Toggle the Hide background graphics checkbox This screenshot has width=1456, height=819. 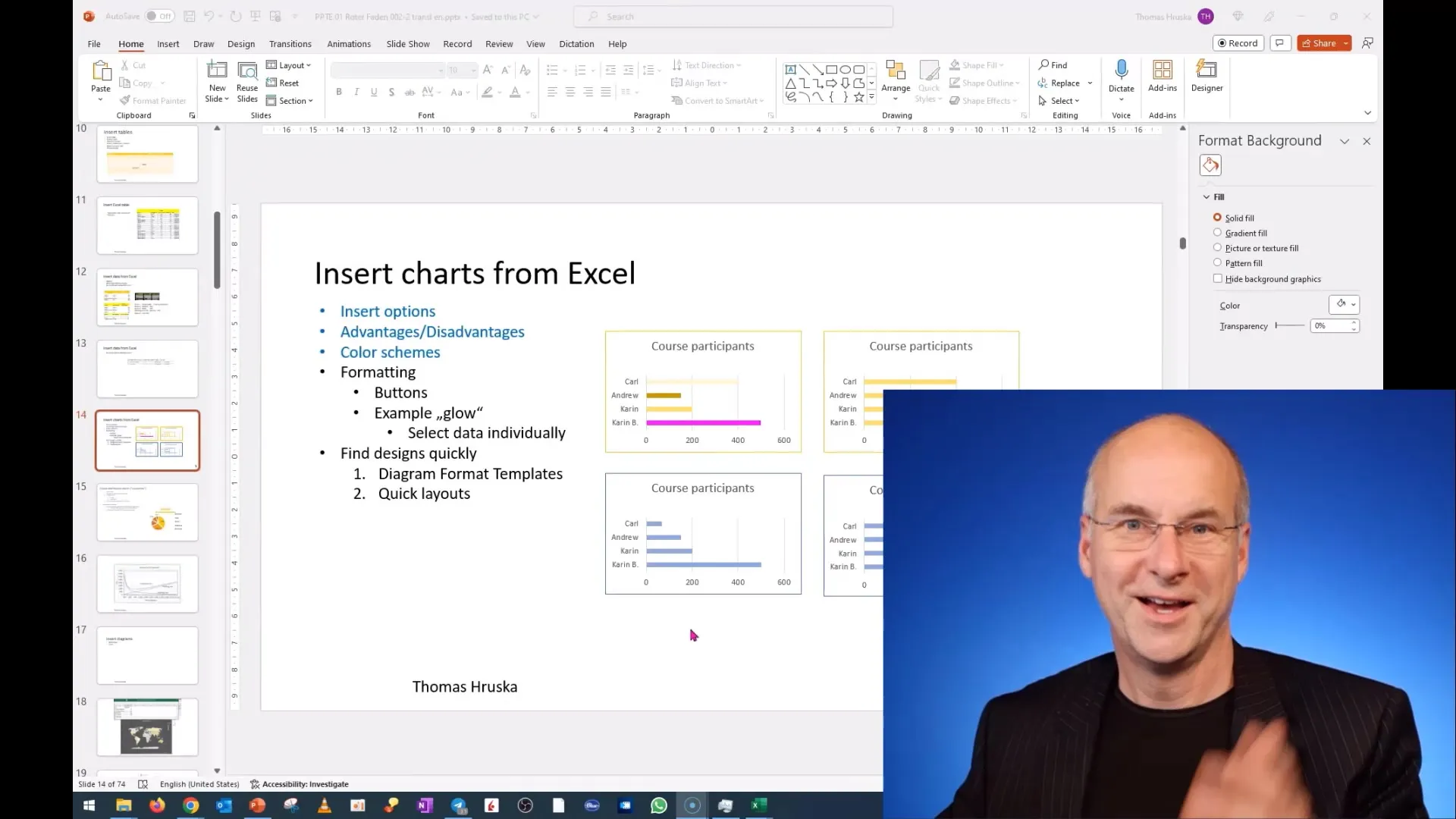(1217, 278)
